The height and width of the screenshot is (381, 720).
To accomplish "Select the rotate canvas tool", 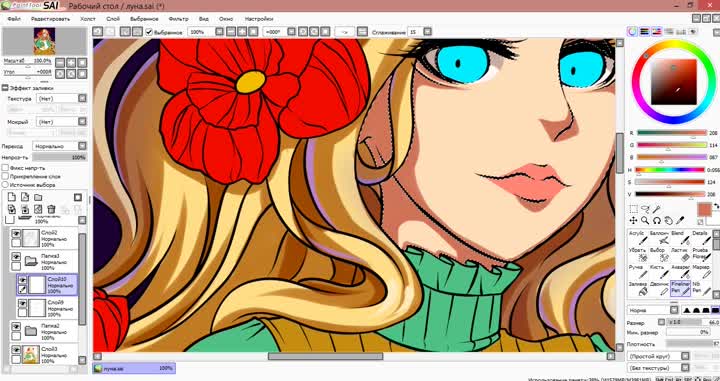I will pyautogui.click(x=657, y=221).
